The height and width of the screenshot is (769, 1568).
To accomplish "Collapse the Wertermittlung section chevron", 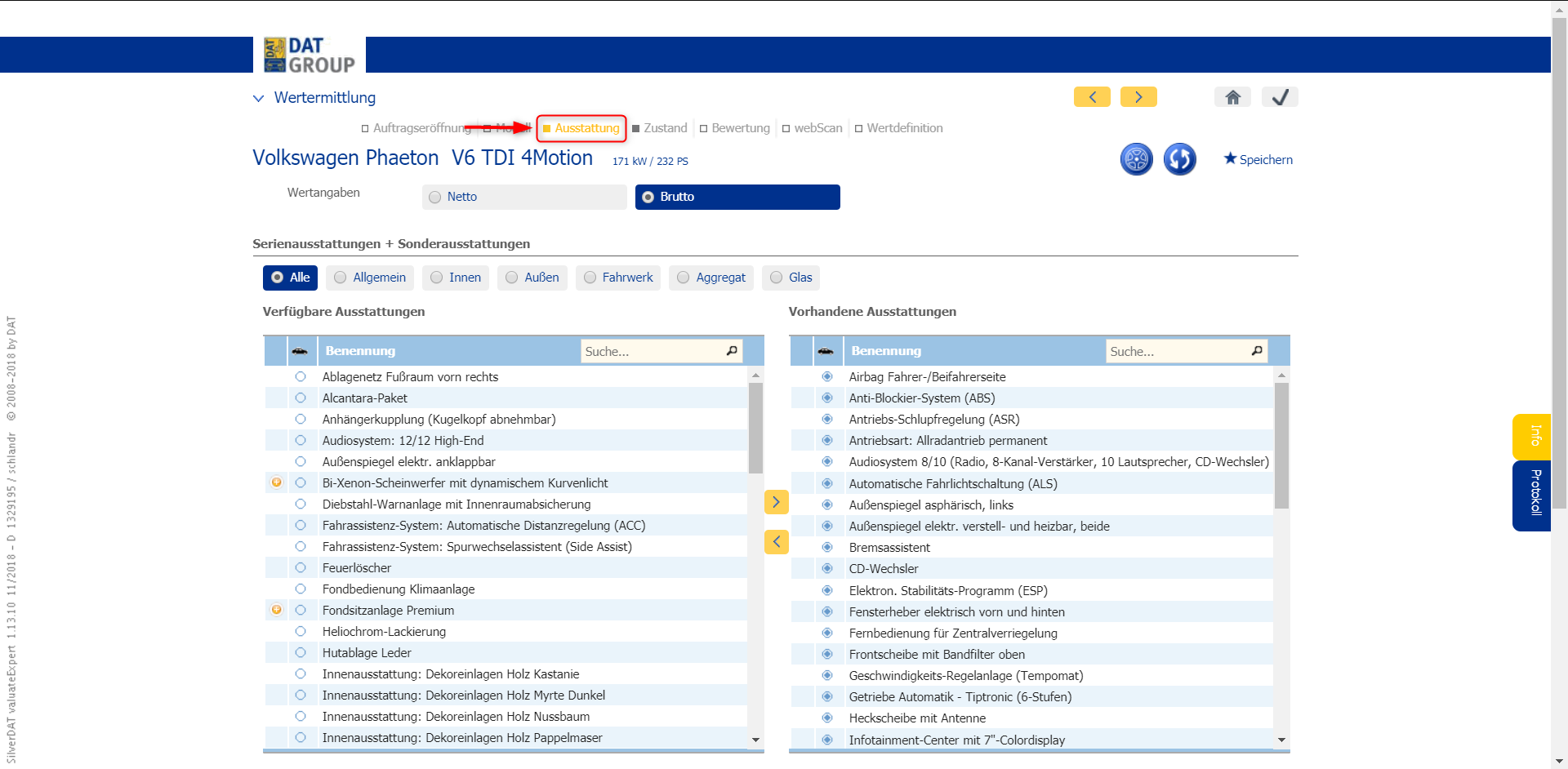I will pos(259,98).
